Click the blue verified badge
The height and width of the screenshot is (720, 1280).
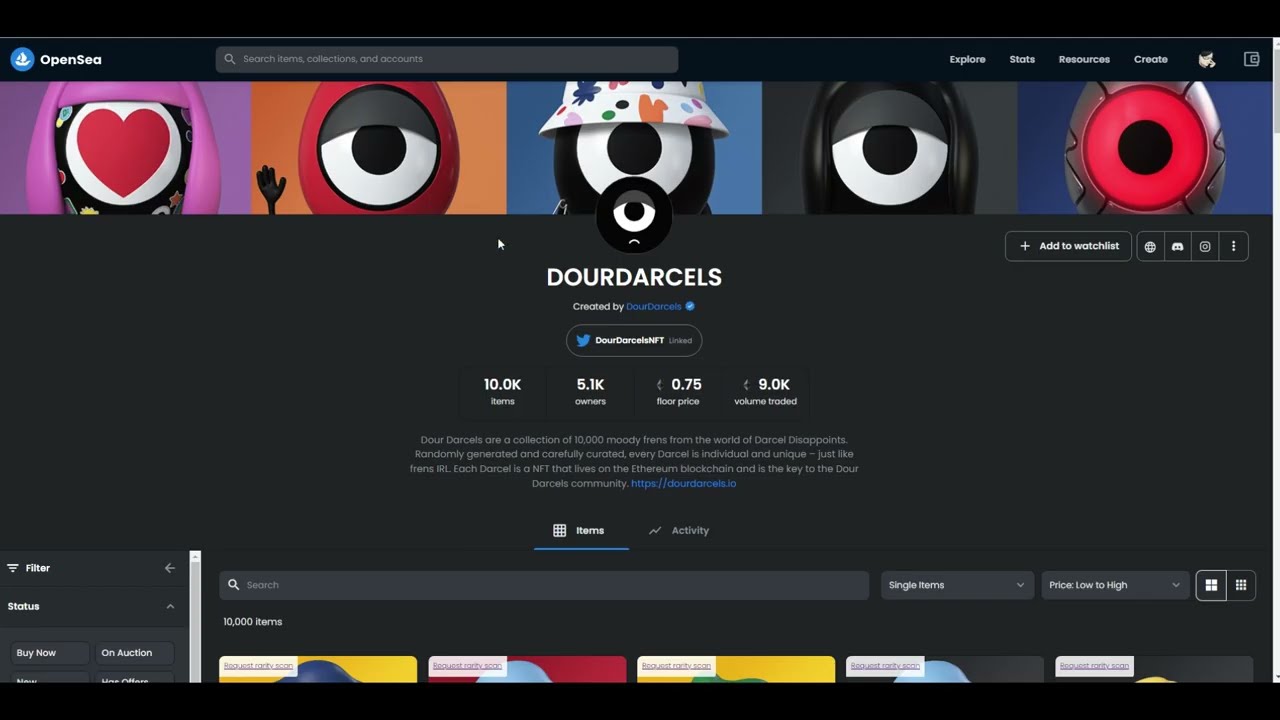coord(690,306)
